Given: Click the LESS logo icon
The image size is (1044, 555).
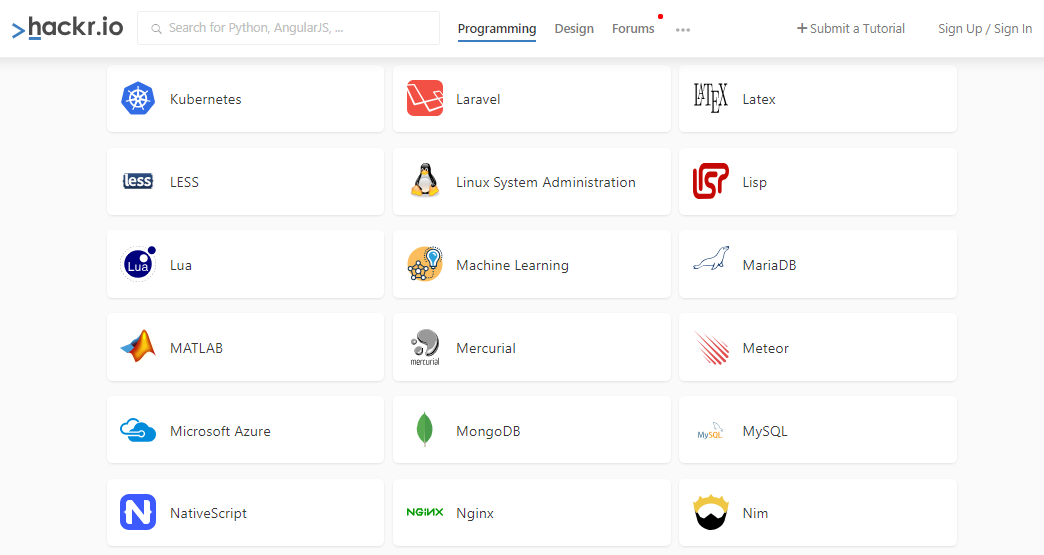Looking at the screenshot, I should [138, 181].
